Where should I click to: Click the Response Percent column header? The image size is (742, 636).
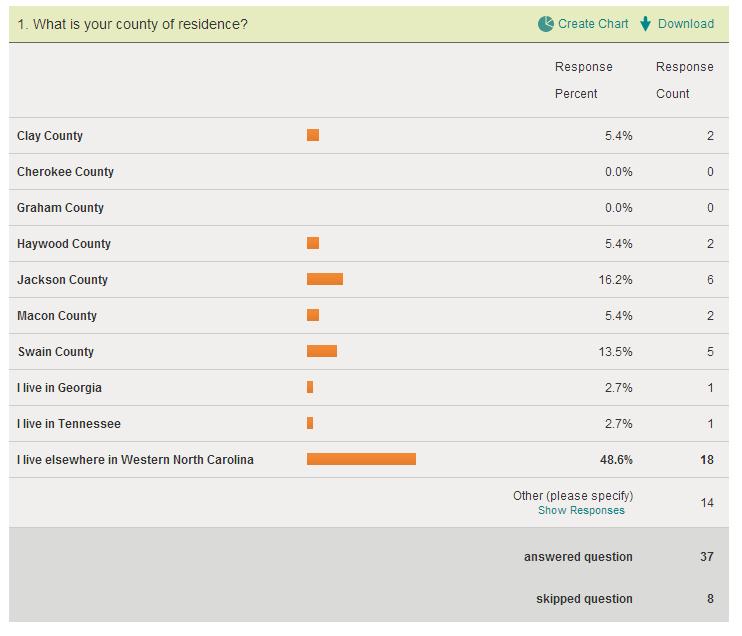click(584, 80)
